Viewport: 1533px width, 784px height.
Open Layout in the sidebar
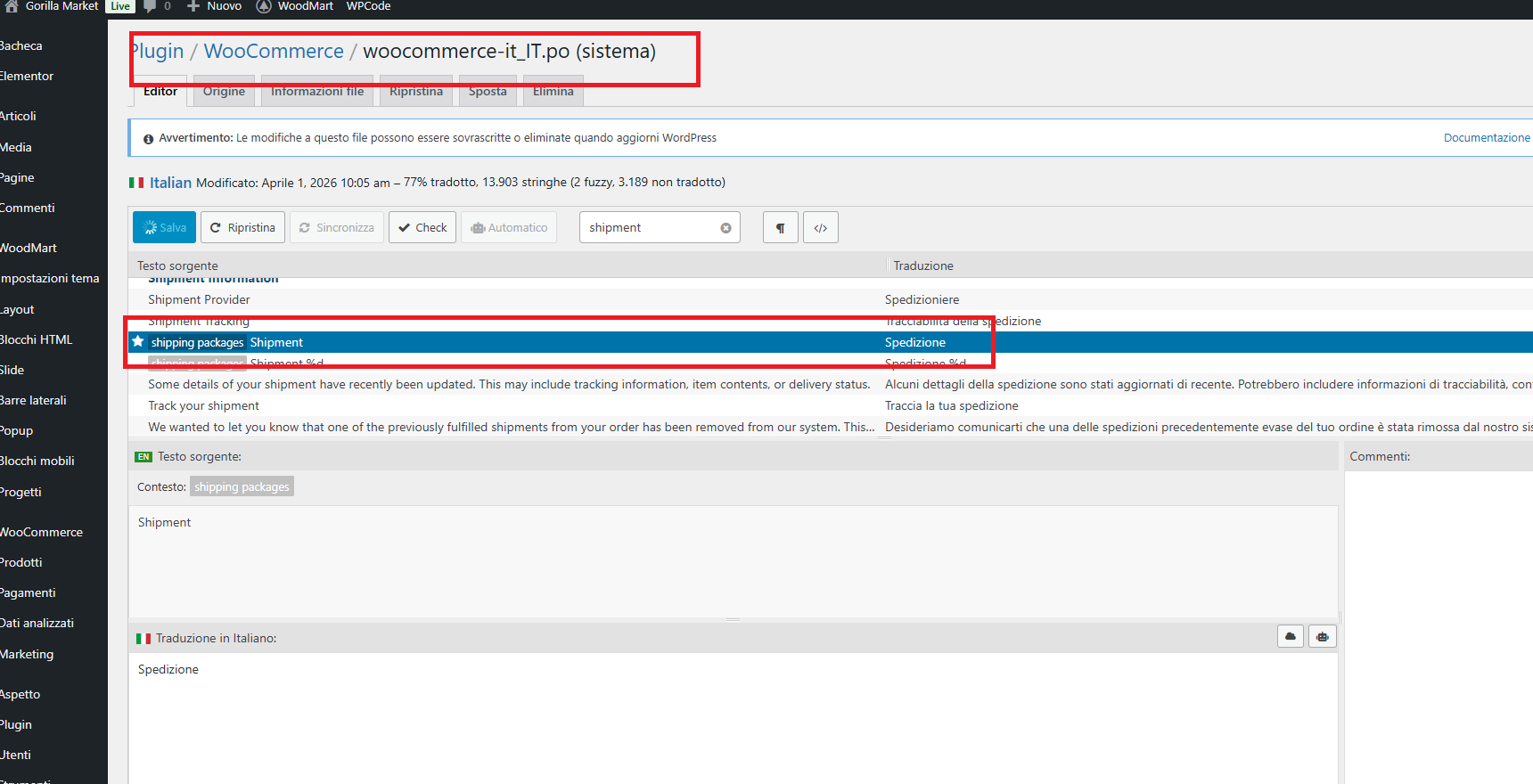click(17, 309)
